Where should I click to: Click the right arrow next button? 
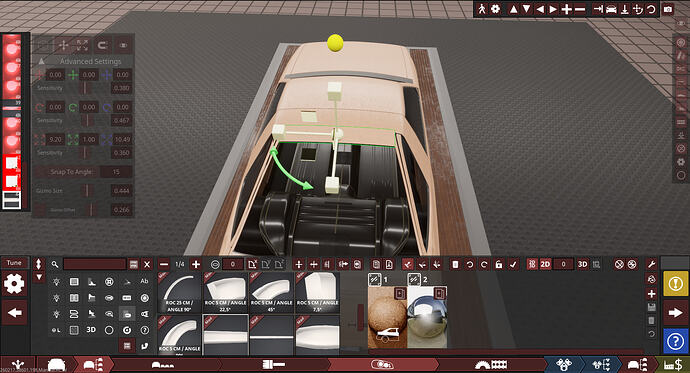click(x=675, y=313)
